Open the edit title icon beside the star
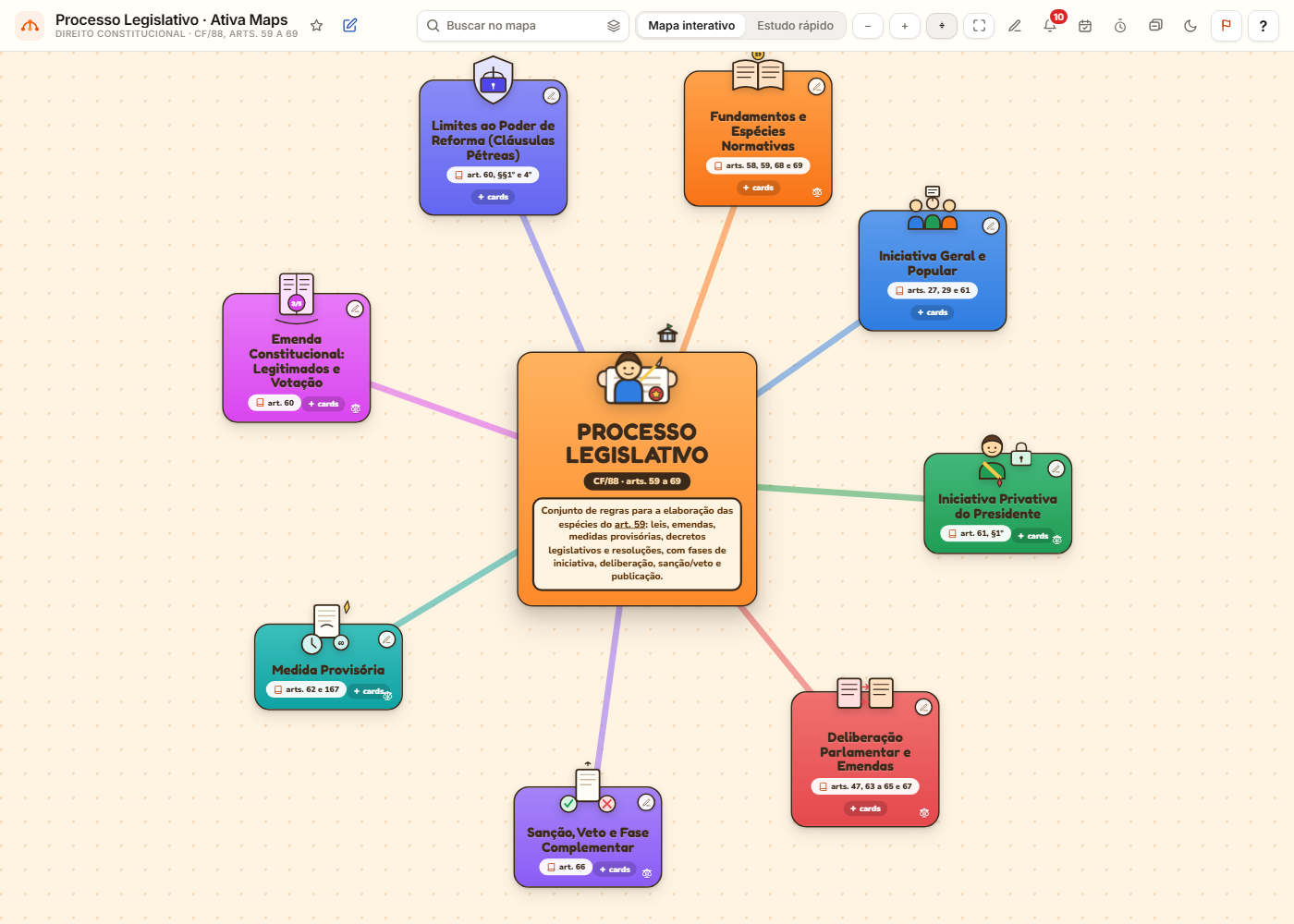The height and width of the screenshot is (924, 1294). (349, 26)
